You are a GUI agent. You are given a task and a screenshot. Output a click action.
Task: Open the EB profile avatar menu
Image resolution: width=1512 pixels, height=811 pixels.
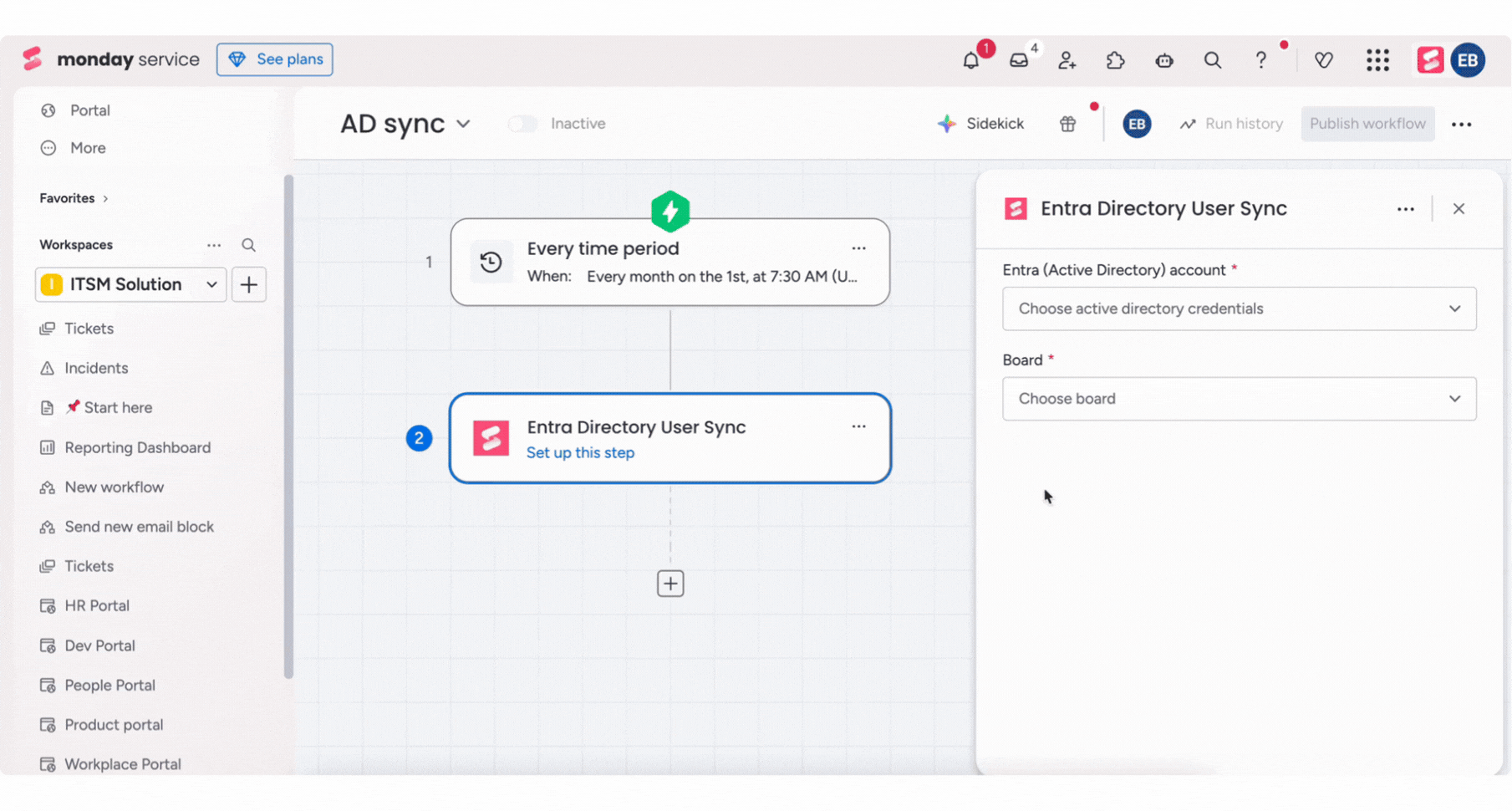(x=1468, y=60)
